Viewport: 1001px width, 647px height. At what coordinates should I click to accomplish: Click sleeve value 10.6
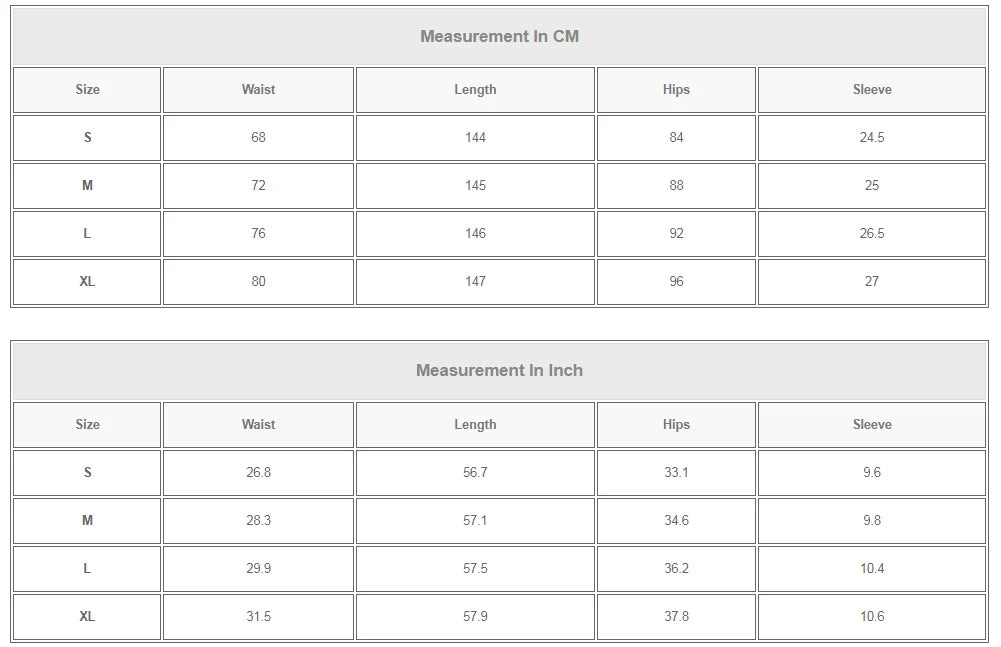872,617
